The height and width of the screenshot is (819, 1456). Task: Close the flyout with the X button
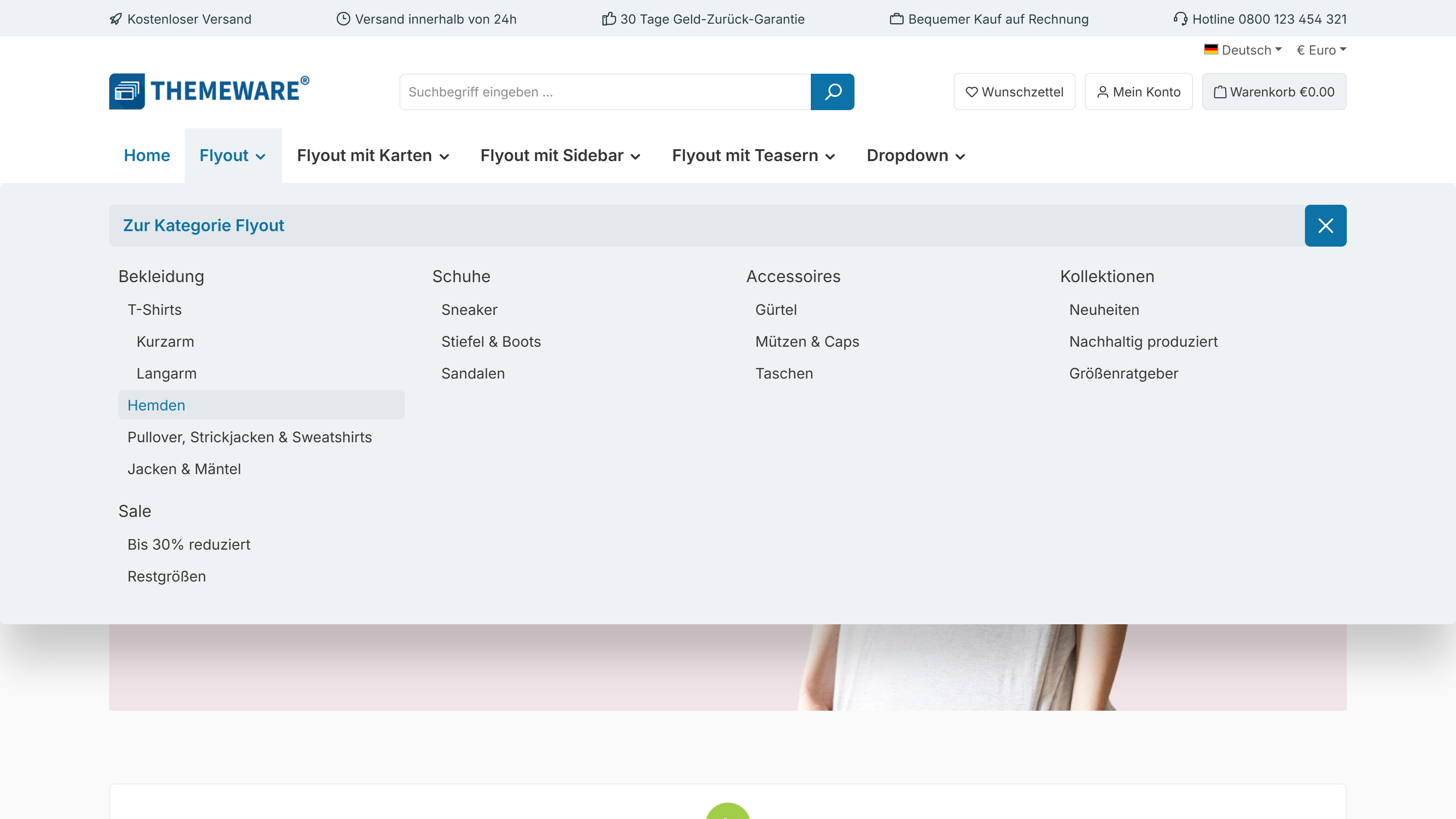tap(1325, 226)
